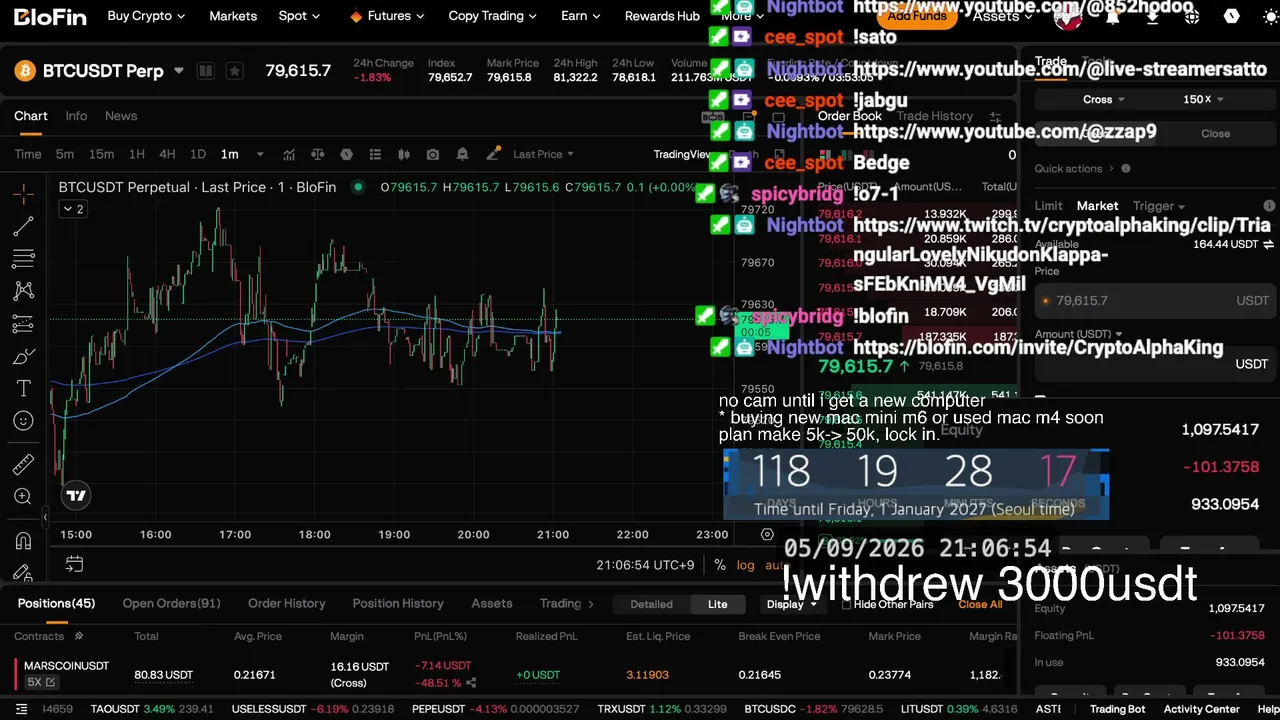Open chart scale settings gear icon
The height and width of the screenshot is (720, 1280).
(767, 534)
